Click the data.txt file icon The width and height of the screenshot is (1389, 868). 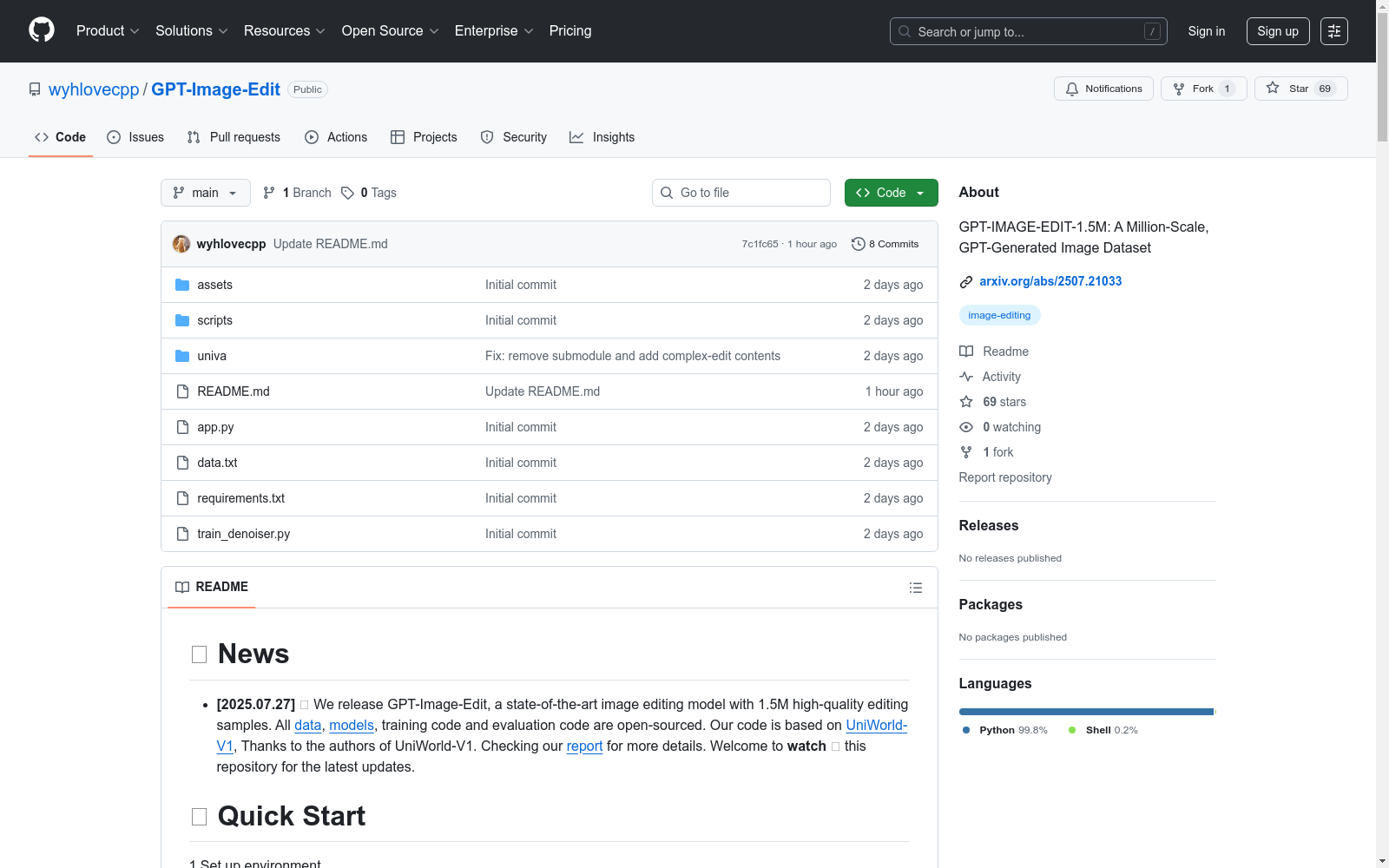(x=182, y=463)
